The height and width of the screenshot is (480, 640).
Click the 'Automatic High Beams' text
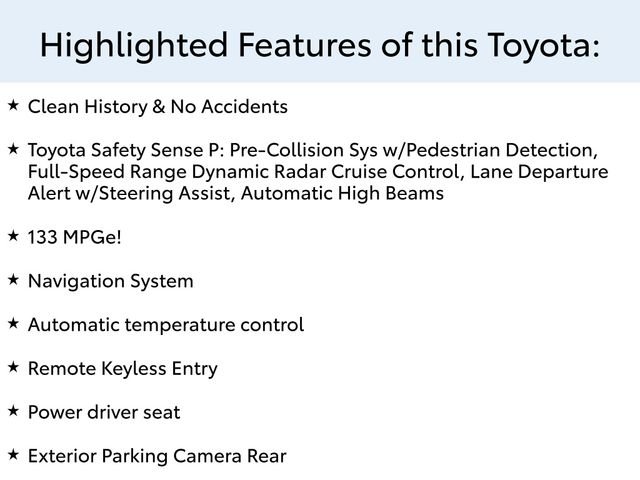(345, 194)
